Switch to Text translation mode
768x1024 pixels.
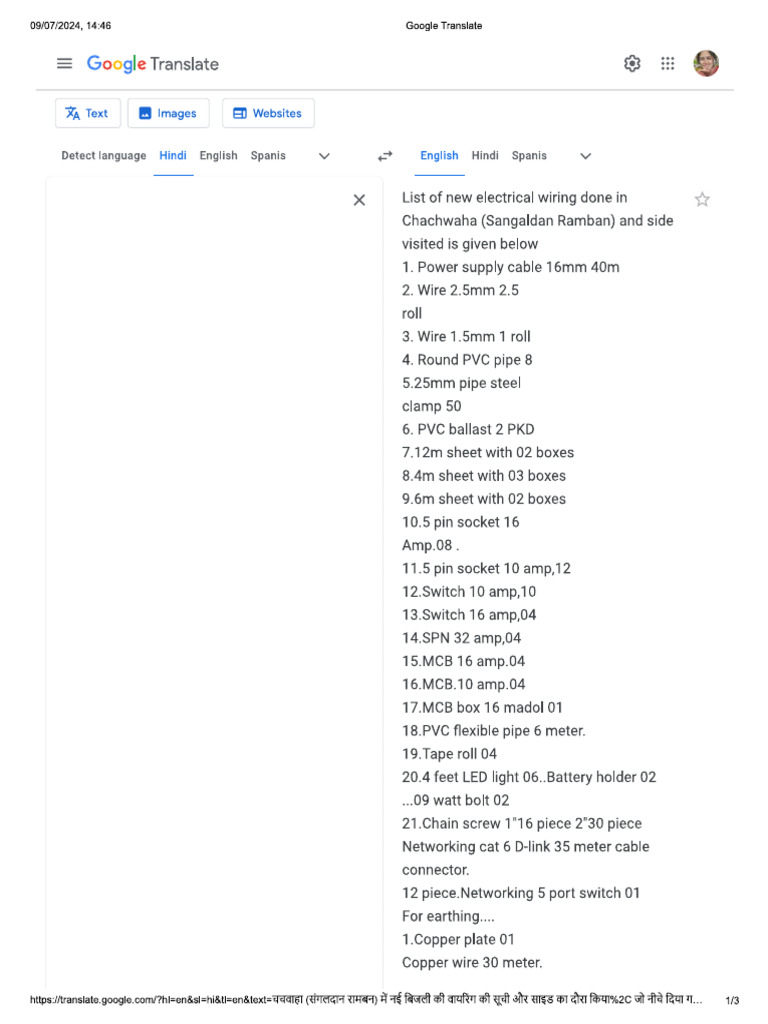tap(87, 113)
